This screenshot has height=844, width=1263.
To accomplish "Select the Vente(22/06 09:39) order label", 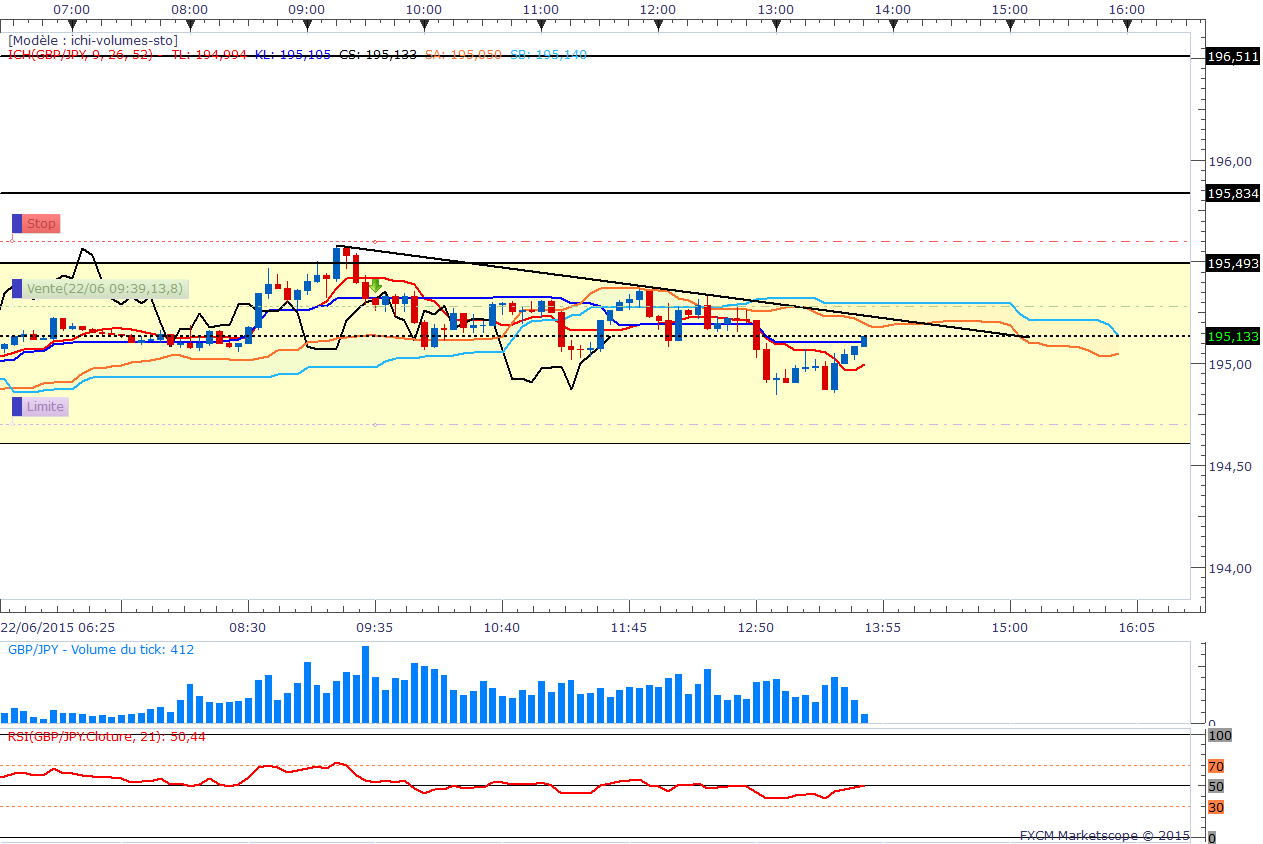I will (x=105, y=289).
